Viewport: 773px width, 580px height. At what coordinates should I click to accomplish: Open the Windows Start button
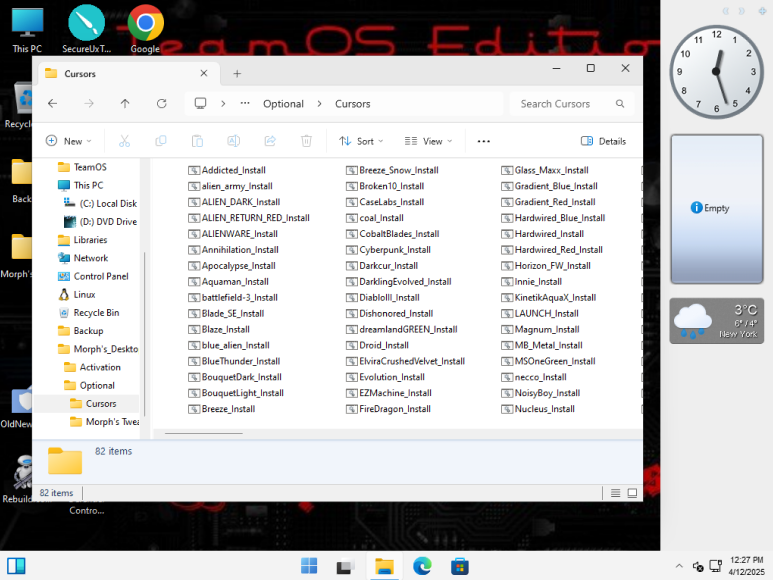pyautogui.click(x=309, y=566)
